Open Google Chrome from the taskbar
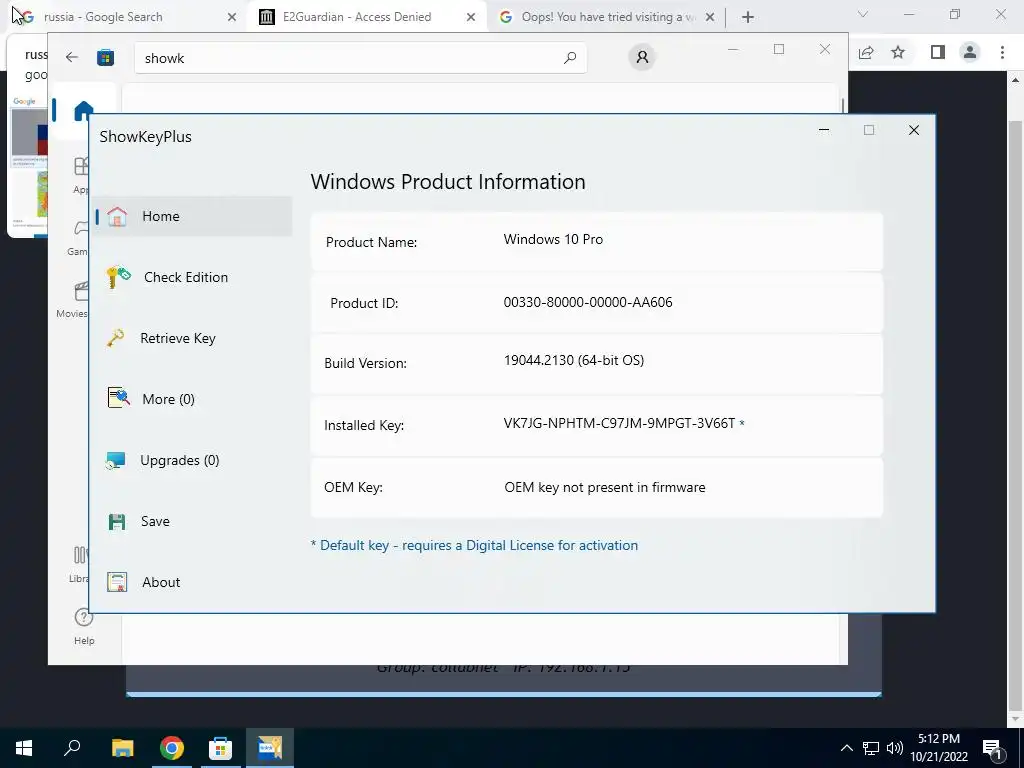Image resolution: width=1024 pixels, height=768 pixels. coord(171,748)
